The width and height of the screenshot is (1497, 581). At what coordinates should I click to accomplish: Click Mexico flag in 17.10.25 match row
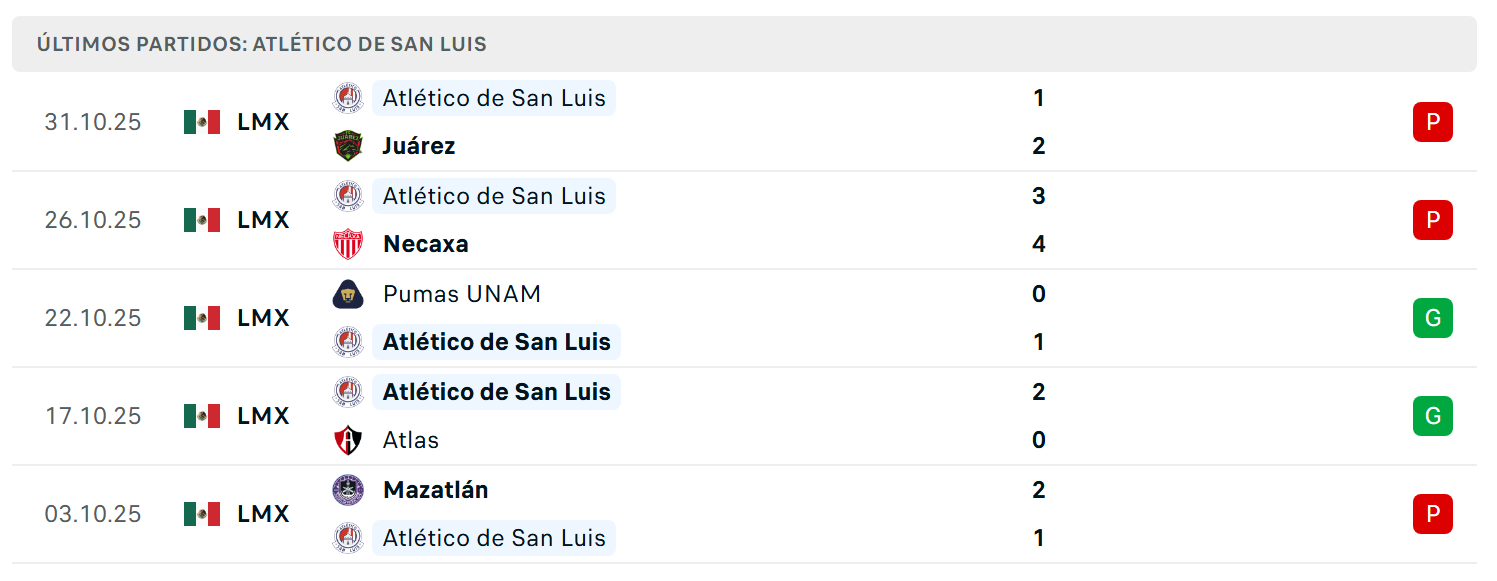tap(202, 416)
